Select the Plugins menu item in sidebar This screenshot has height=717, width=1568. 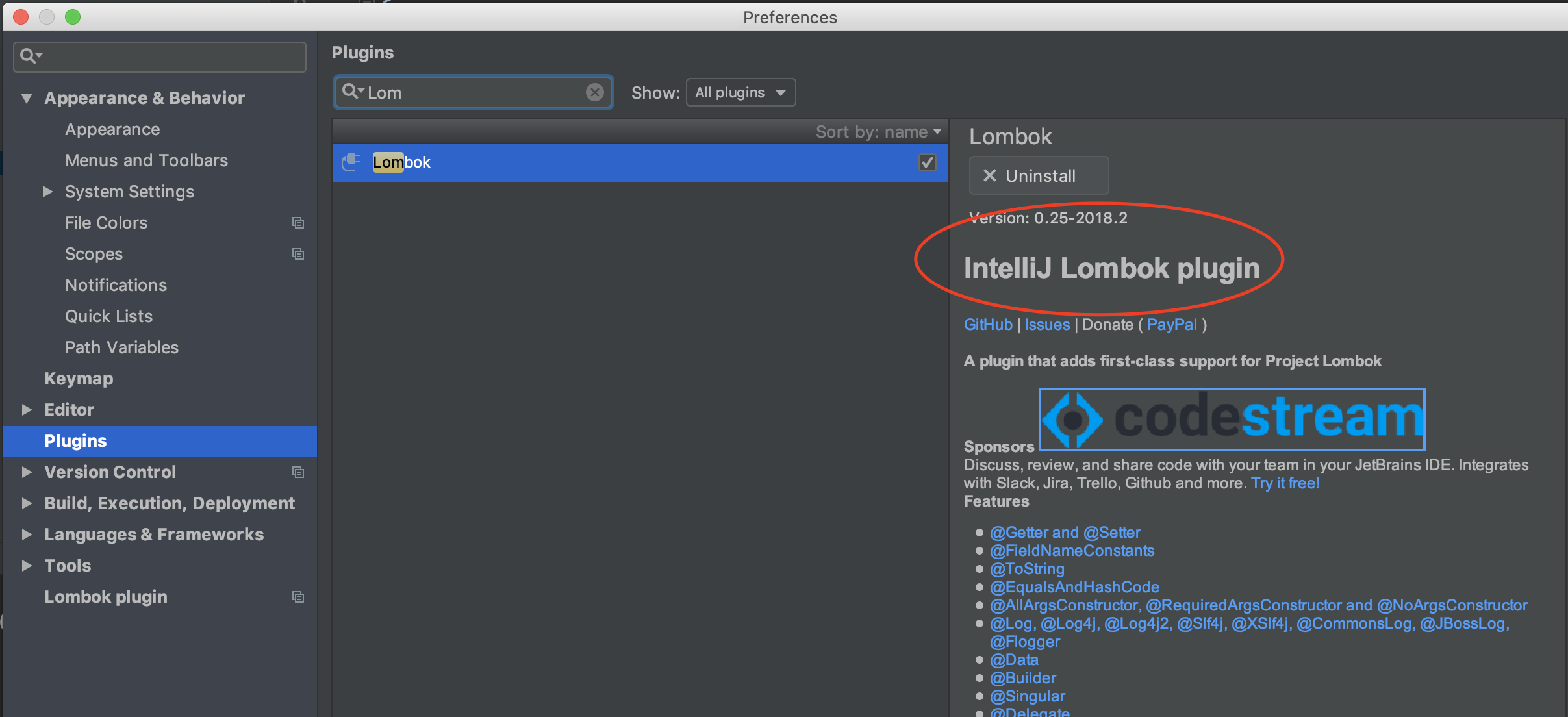(x=76, y=441)
